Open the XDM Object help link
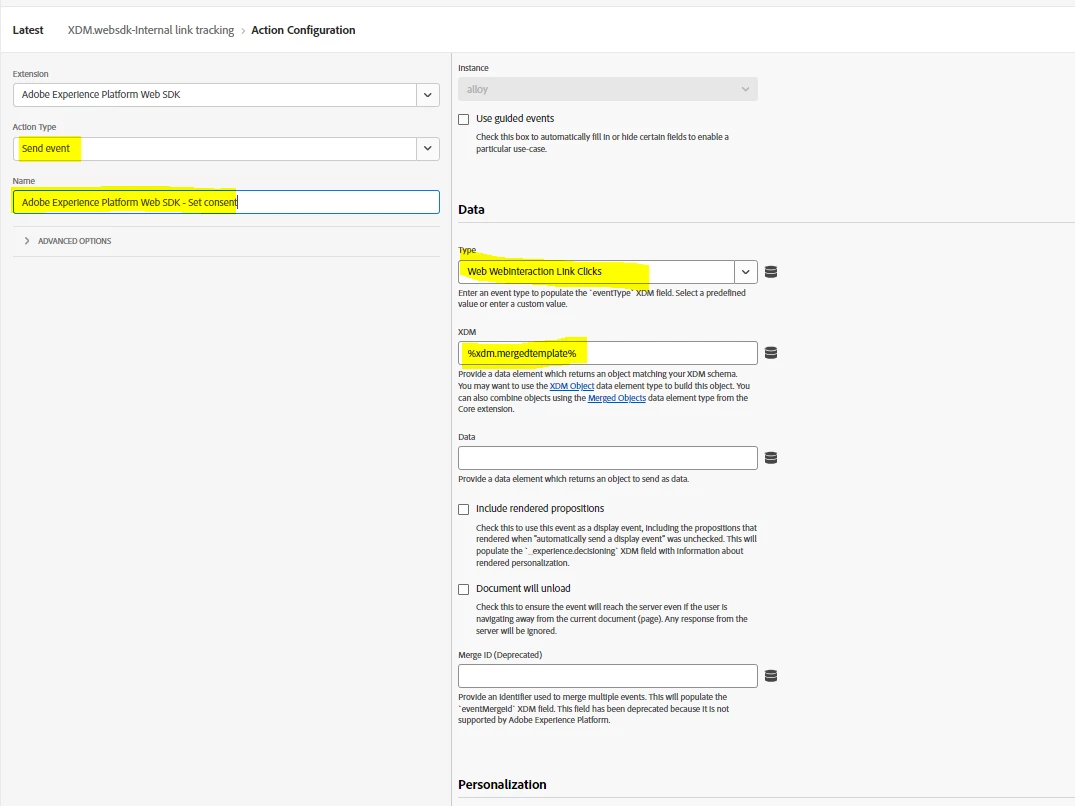Image resolution: width=1075 pixels, height=806 pixels. (572, 386)
